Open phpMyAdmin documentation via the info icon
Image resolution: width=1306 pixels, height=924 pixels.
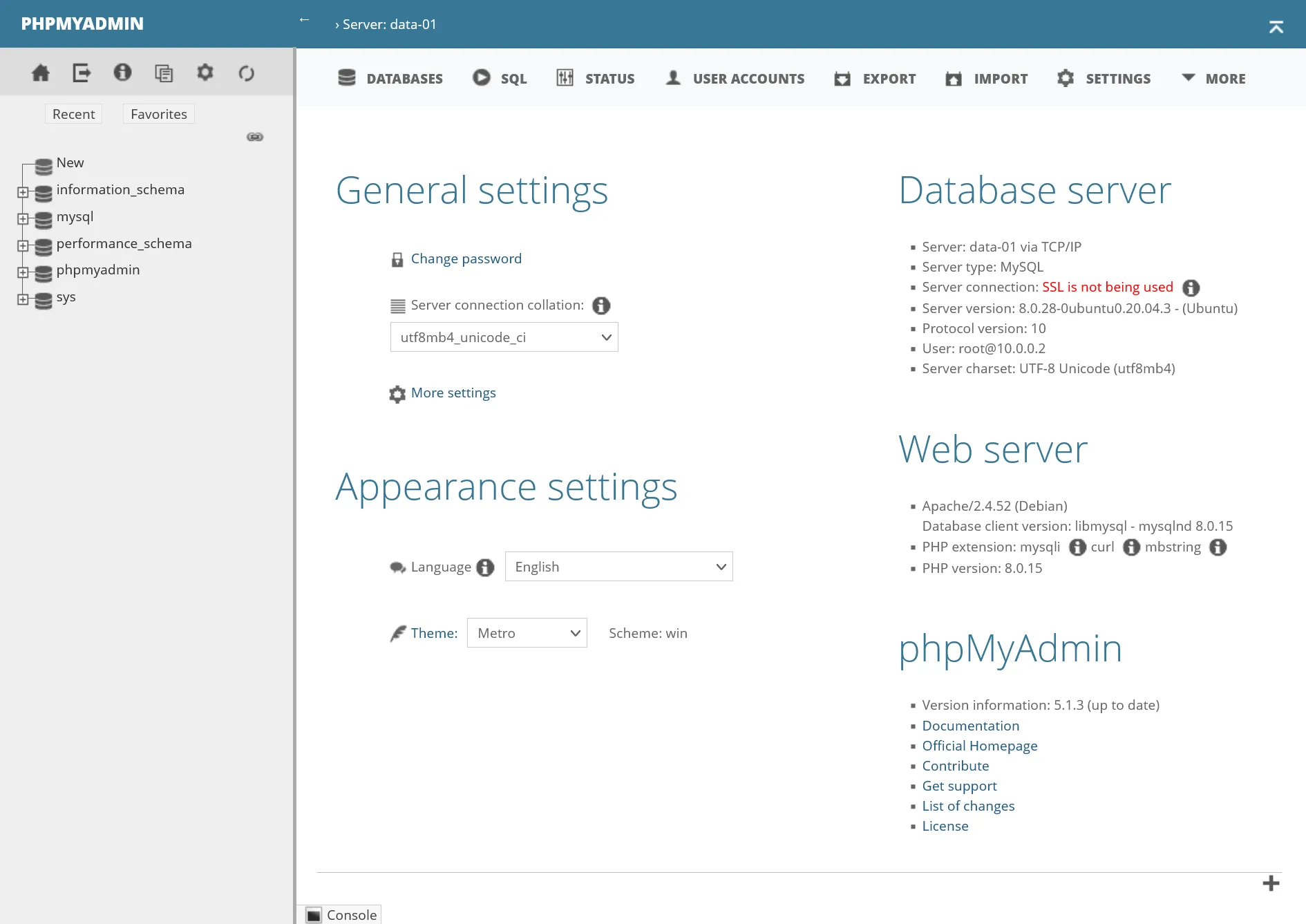(x=122, y=72)
